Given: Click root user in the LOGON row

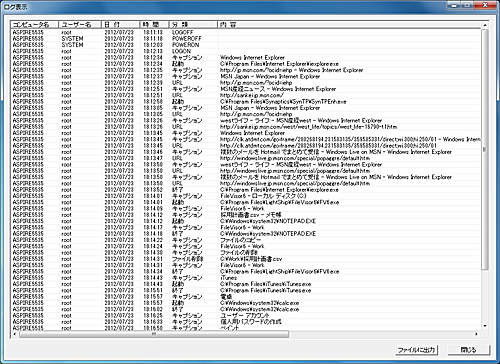Looking at the screenshot, I should [x=66, y=51].
